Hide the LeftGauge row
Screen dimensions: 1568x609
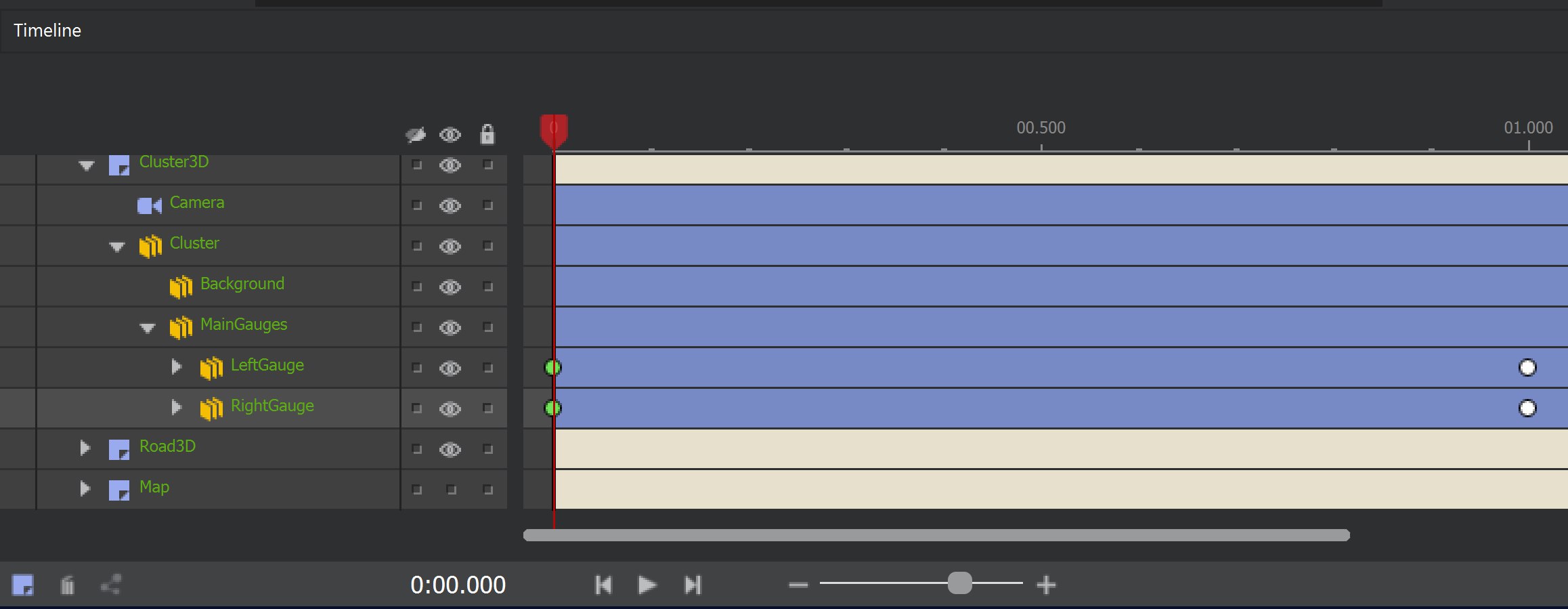tap(450, 368)
